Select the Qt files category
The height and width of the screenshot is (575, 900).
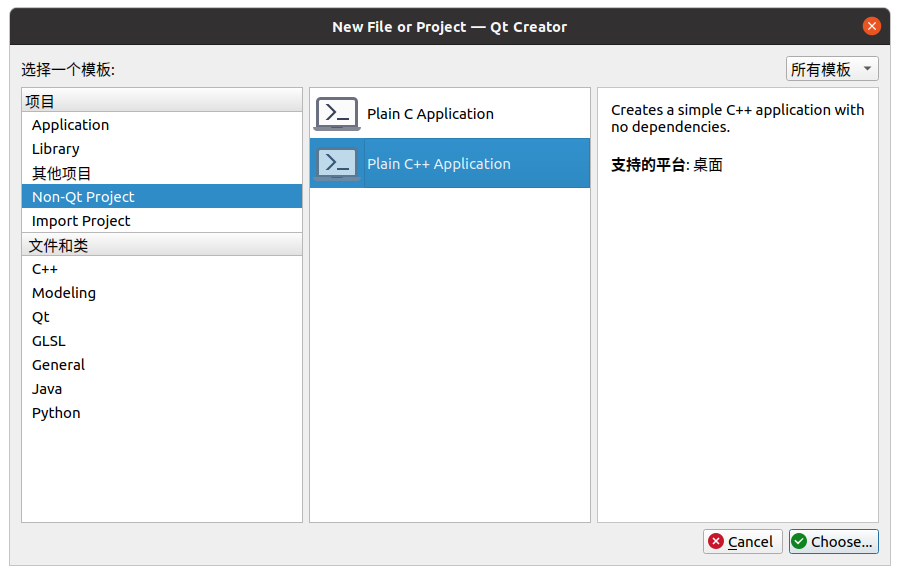[x=162, y=317]
